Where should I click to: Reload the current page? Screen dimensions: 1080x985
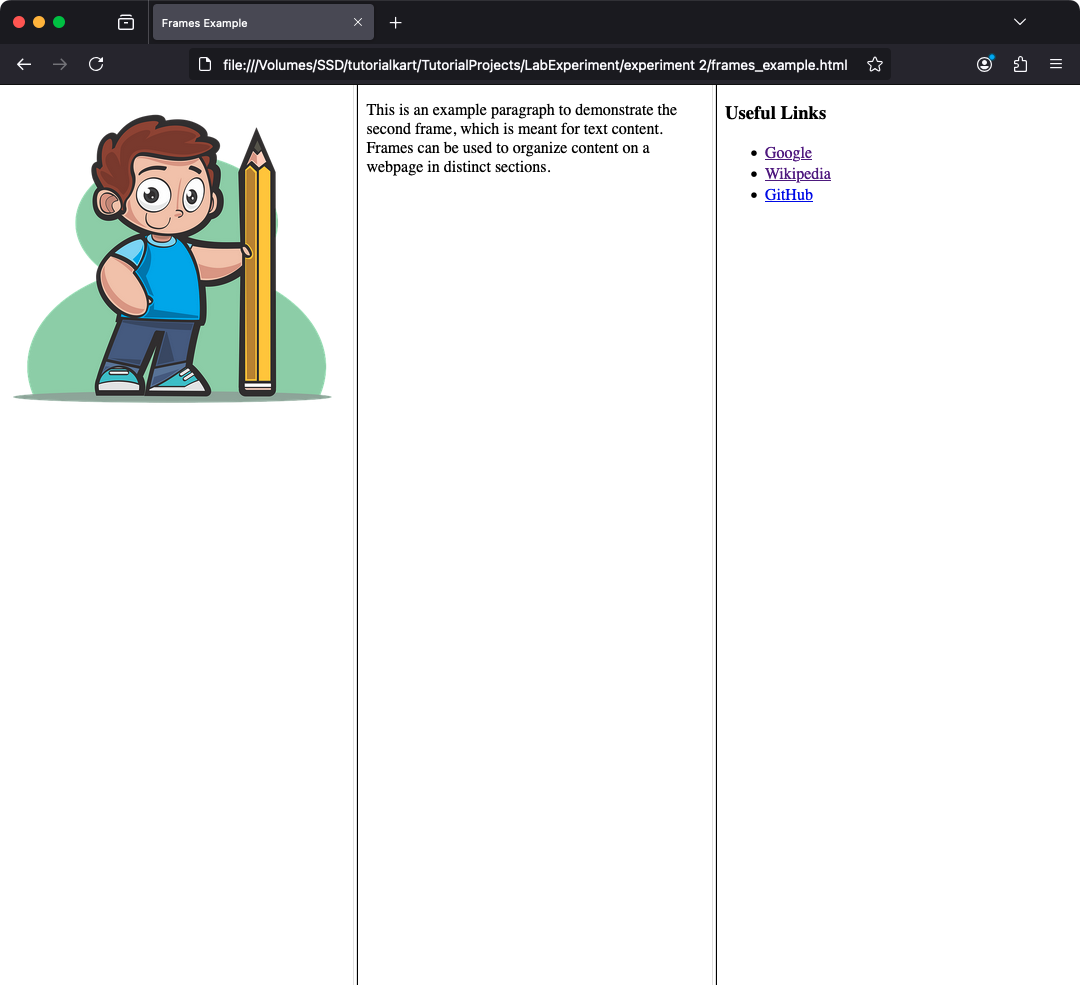point(96,64)
